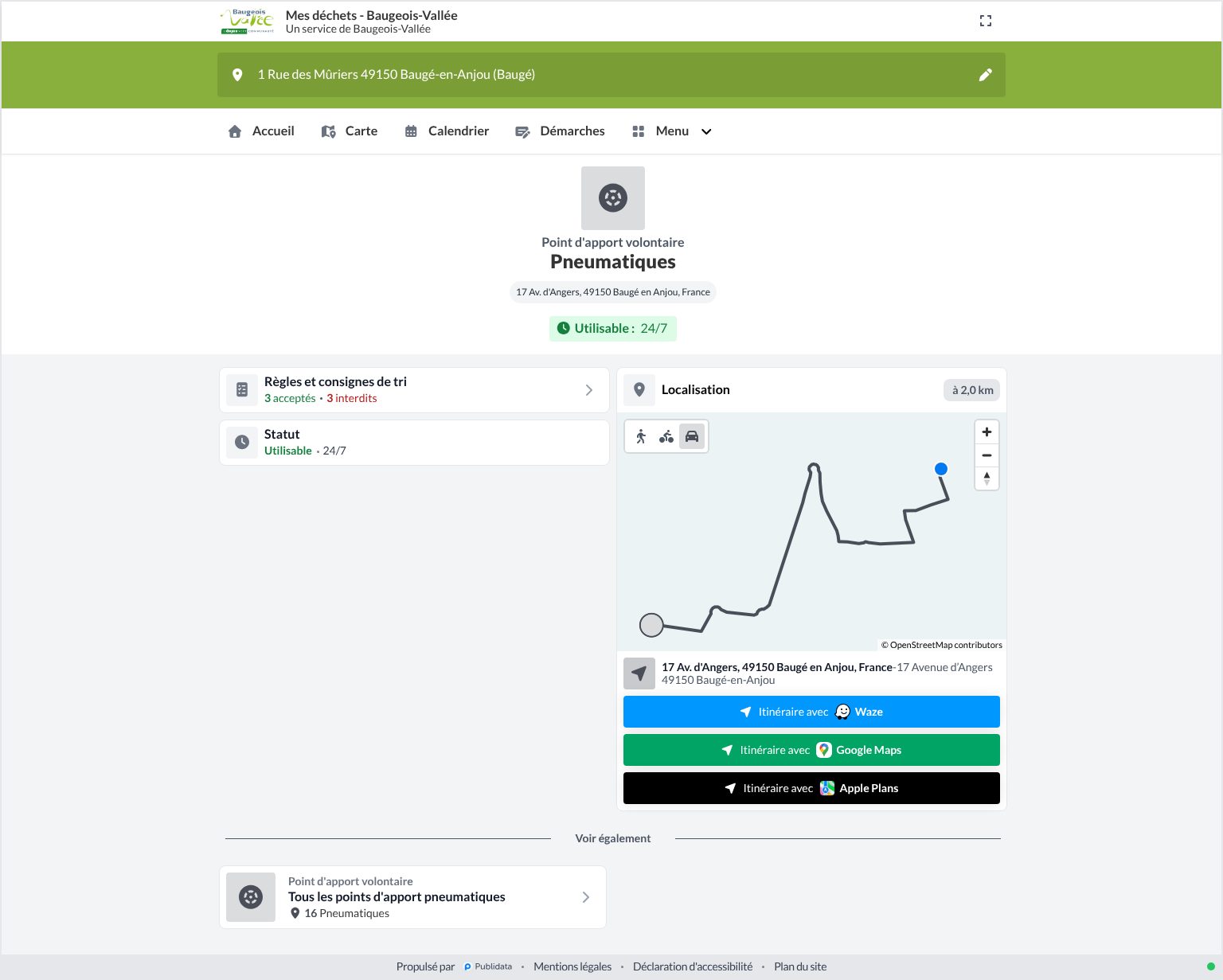Click the grey start marker on map
1223x980 pixels.
pos(651,625)
